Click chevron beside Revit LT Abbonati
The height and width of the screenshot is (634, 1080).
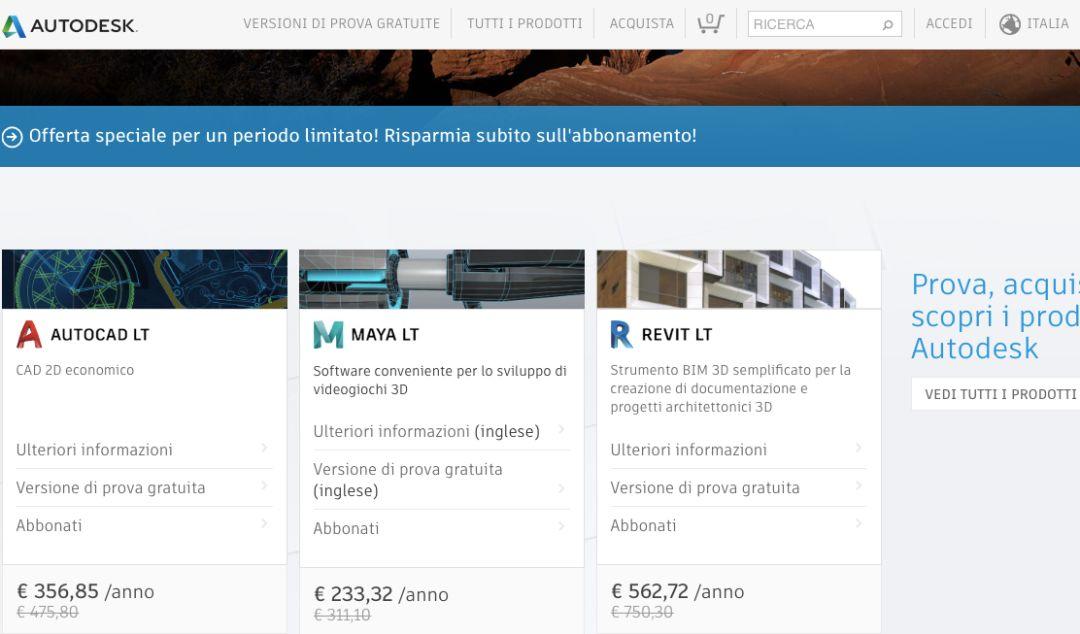coord(858,524)
